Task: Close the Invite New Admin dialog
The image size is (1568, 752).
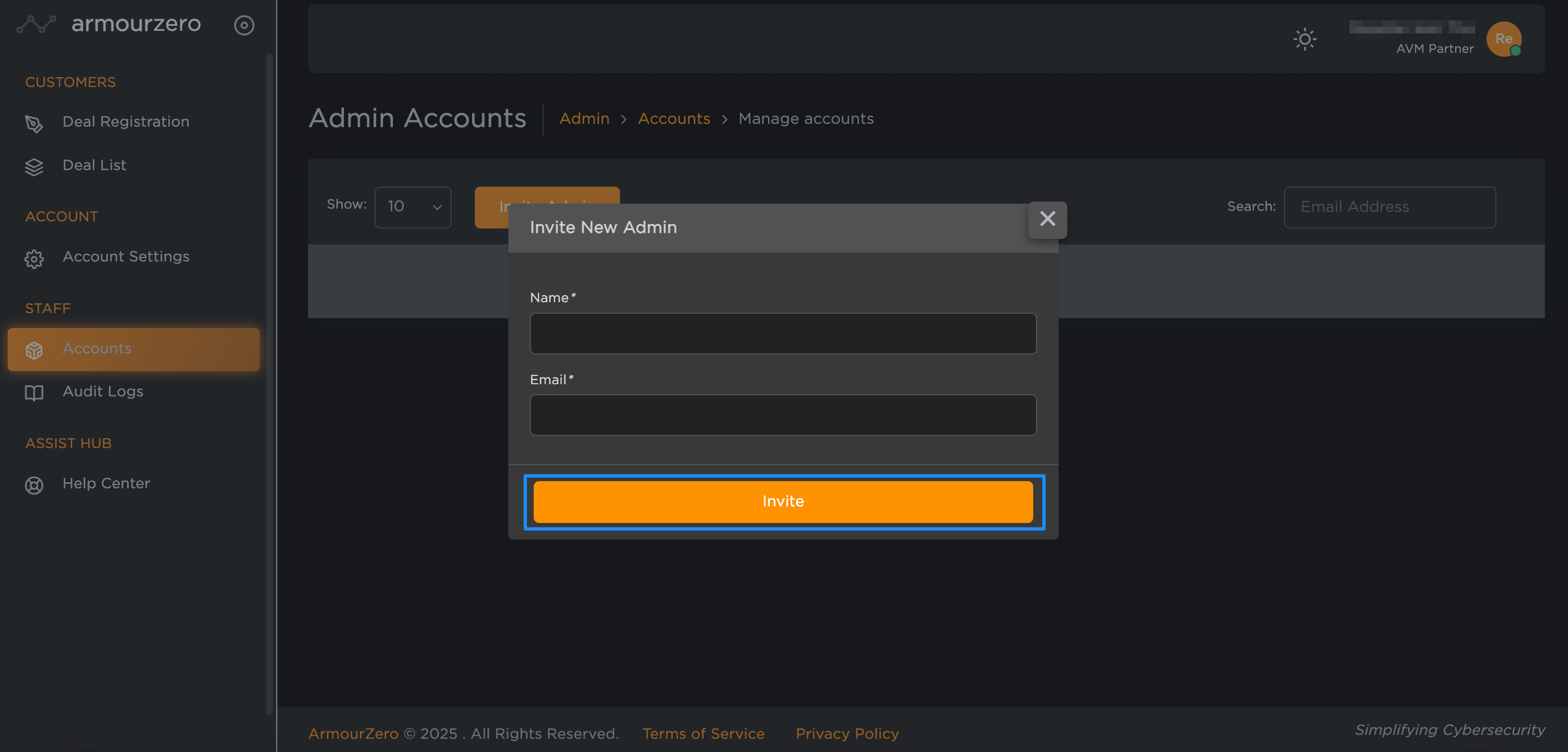Action: [1047, 219]
